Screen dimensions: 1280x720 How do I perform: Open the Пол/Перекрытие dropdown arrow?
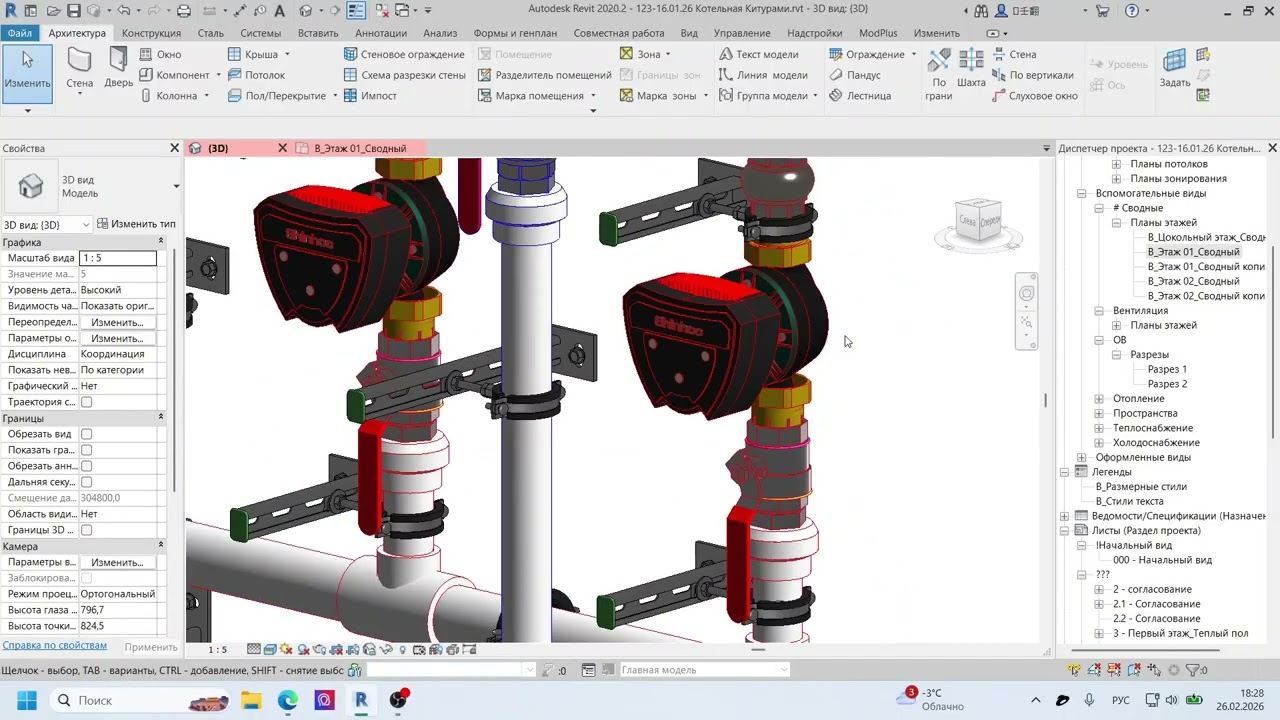334,96
